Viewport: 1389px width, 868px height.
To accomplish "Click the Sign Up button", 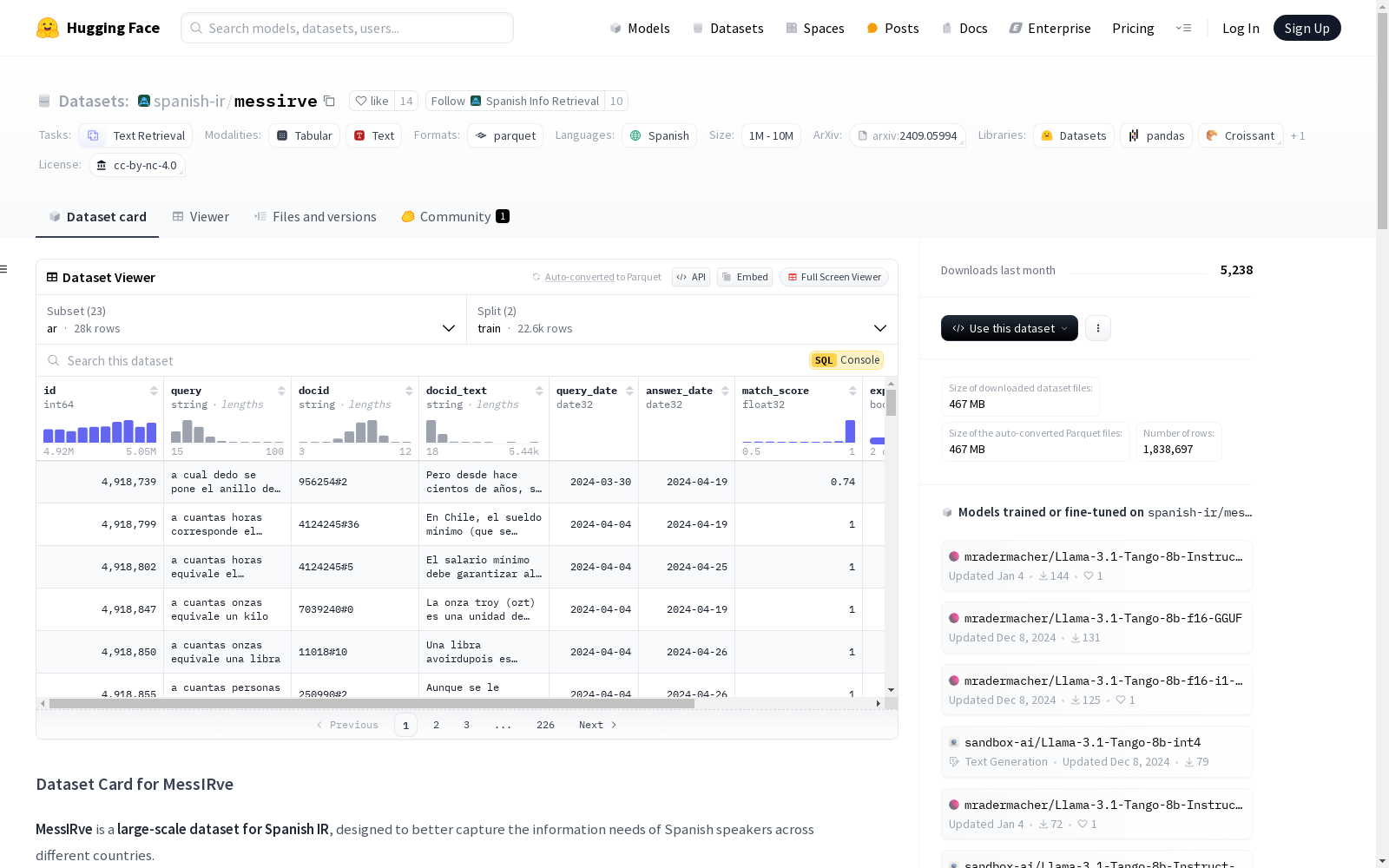I will click(x=1307, y=28).
